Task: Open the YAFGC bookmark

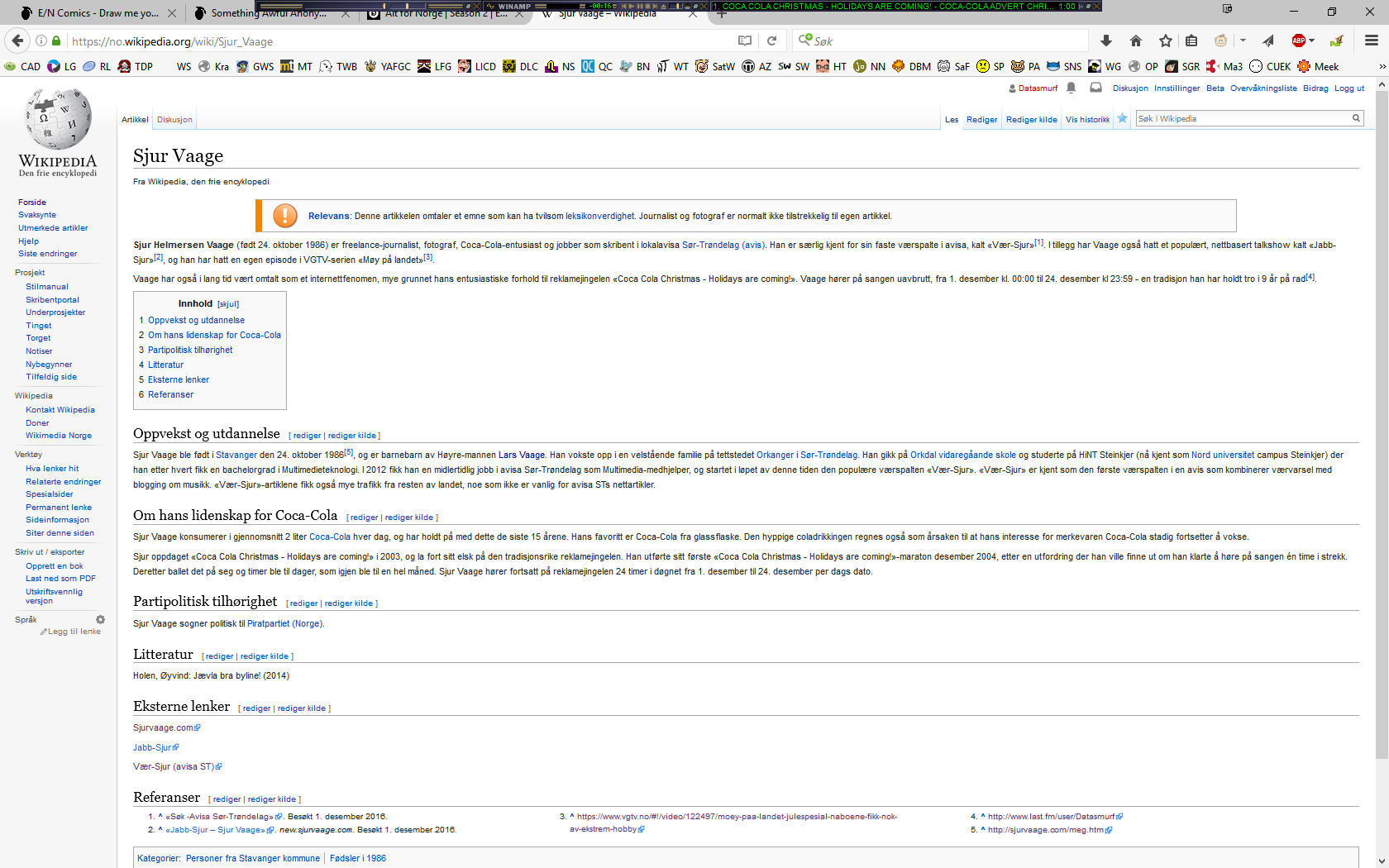Action: (x=387, y=66)
